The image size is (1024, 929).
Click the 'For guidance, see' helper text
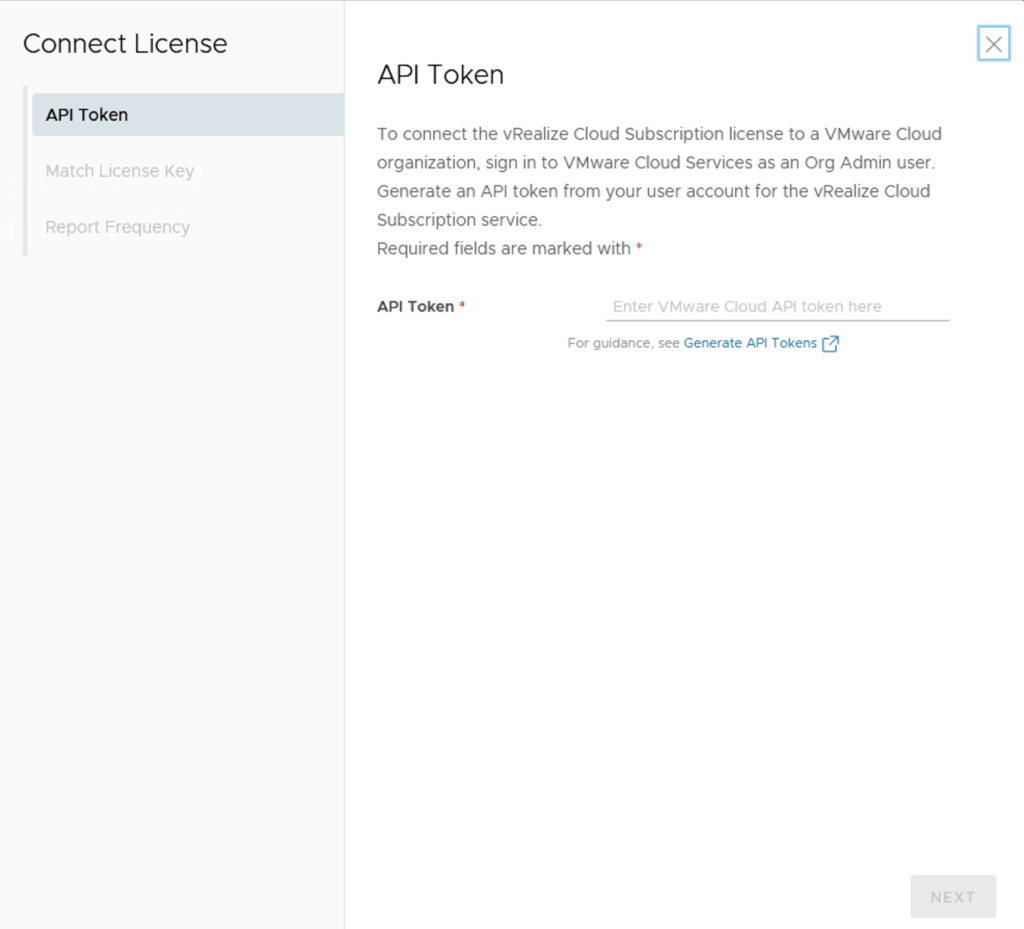[623, 343]
